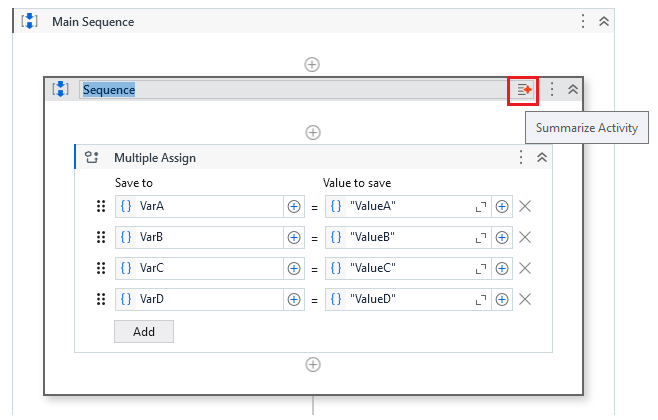This screenshot has height=420, width=658.
Task: Click the plus button beside VarC
Action: click(x=294, y=269)
